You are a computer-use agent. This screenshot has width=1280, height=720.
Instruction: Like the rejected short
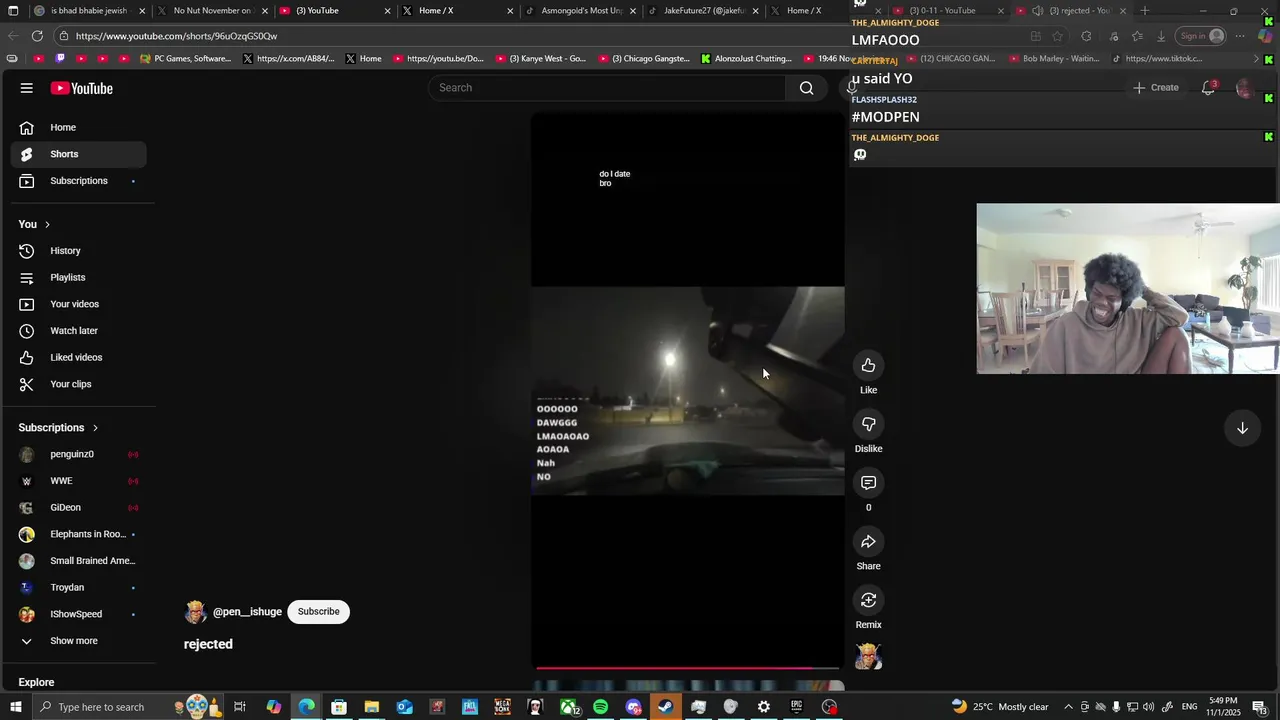(868, 366)
